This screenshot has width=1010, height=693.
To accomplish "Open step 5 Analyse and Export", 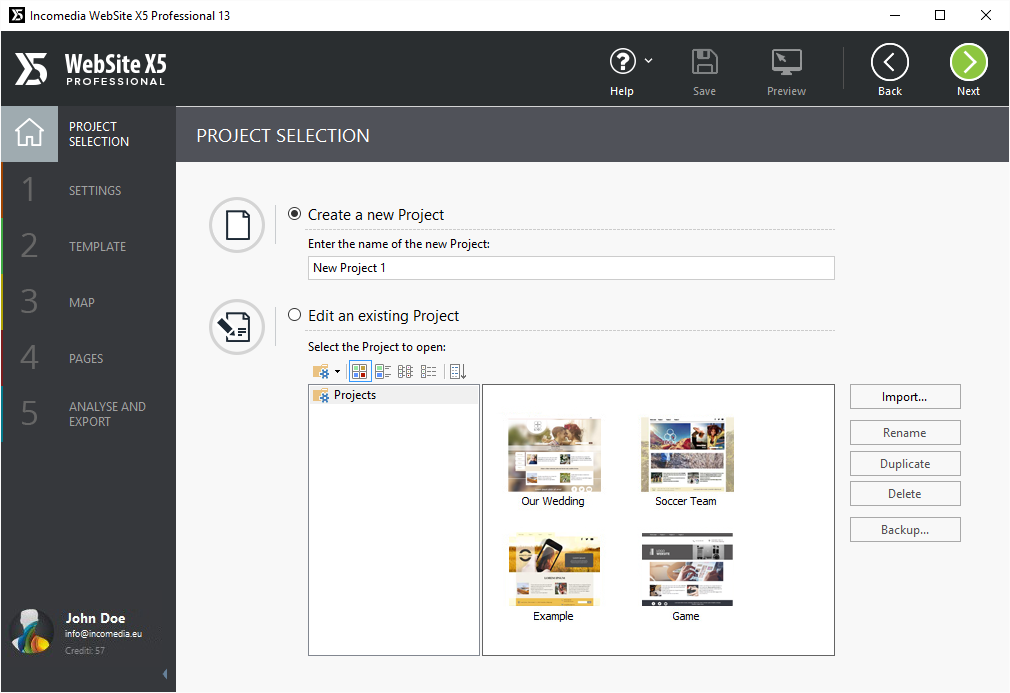I will coord(88,414).
